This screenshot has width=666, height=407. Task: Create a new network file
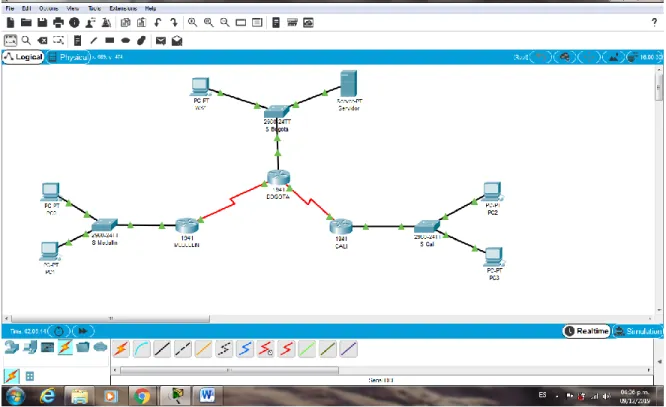10,23
